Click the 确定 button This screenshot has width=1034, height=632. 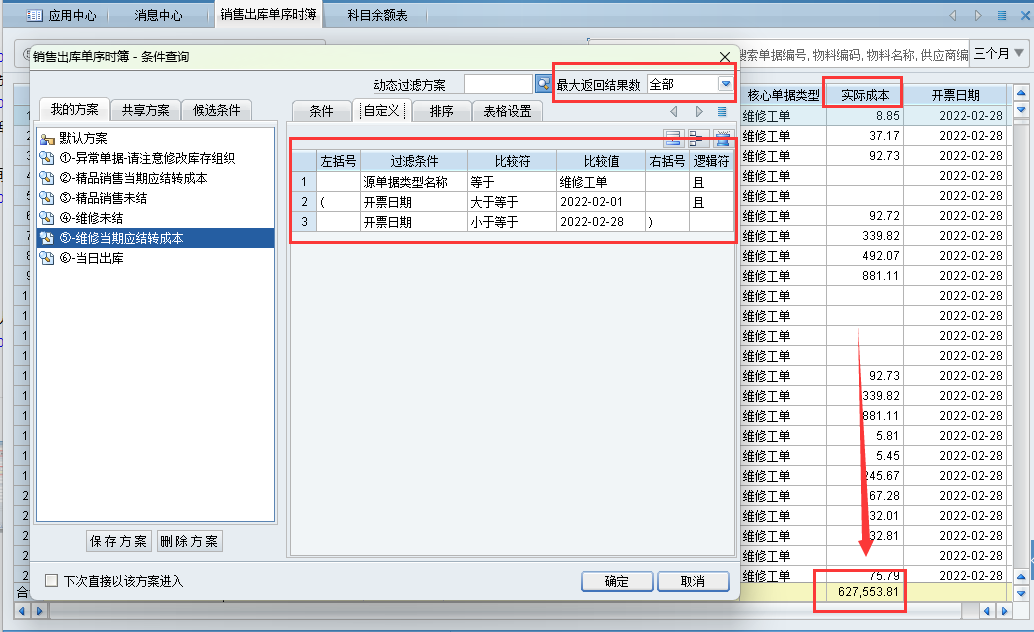pyautogui.click(x=617, y=581)
